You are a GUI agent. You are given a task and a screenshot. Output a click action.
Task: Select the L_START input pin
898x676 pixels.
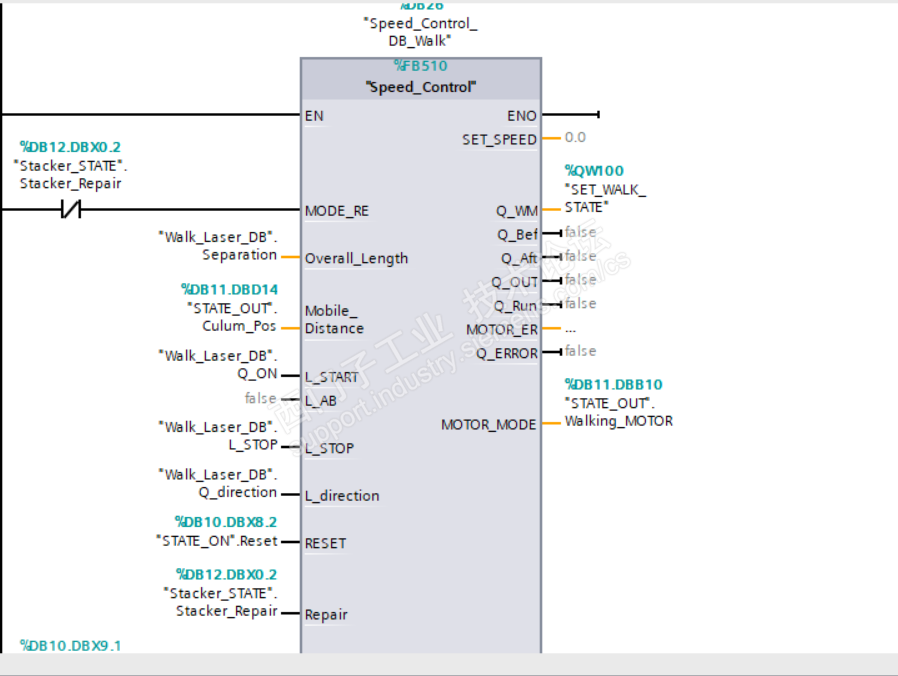point(332,377)
